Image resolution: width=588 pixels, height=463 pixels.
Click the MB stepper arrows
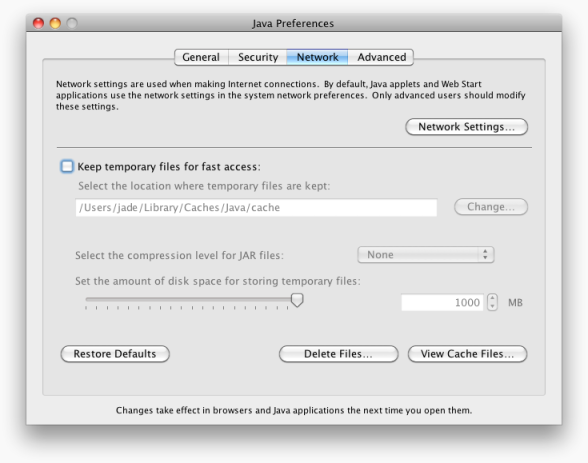point(492,302)
